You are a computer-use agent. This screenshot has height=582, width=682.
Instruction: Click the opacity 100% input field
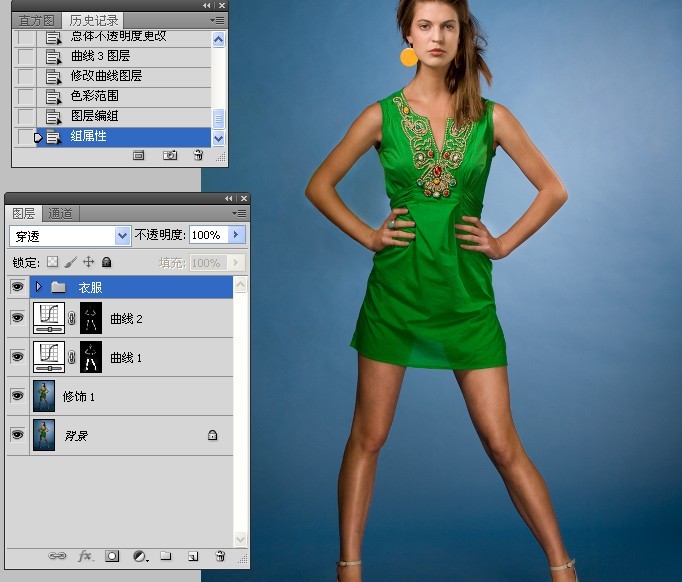[x=208, y=235]
